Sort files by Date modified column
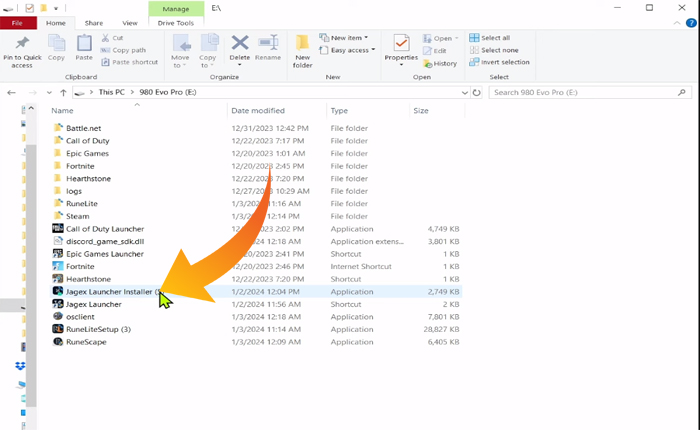Screen dimensions: 700x430 pos(258,111)
